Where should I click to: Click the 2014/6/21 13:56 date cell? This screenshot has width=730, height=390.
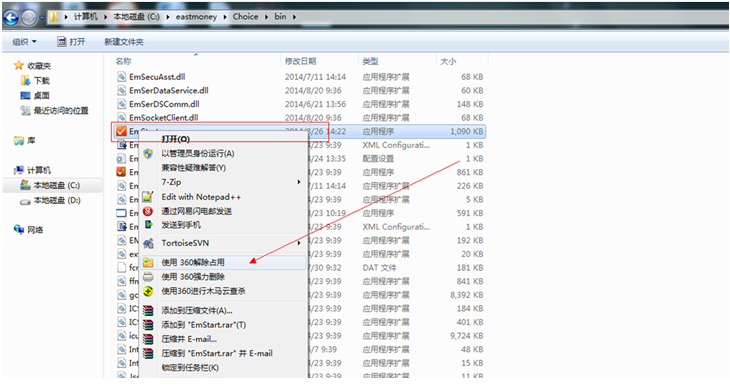315,104
